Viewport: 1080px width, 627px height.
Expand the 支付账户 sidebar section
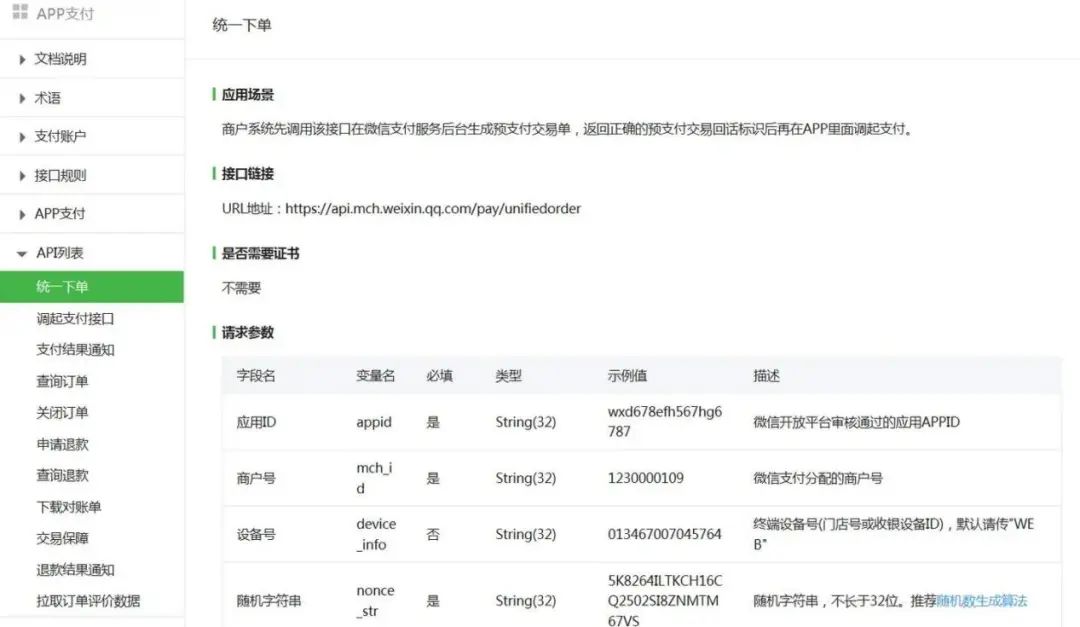click(x=23, y=136)
